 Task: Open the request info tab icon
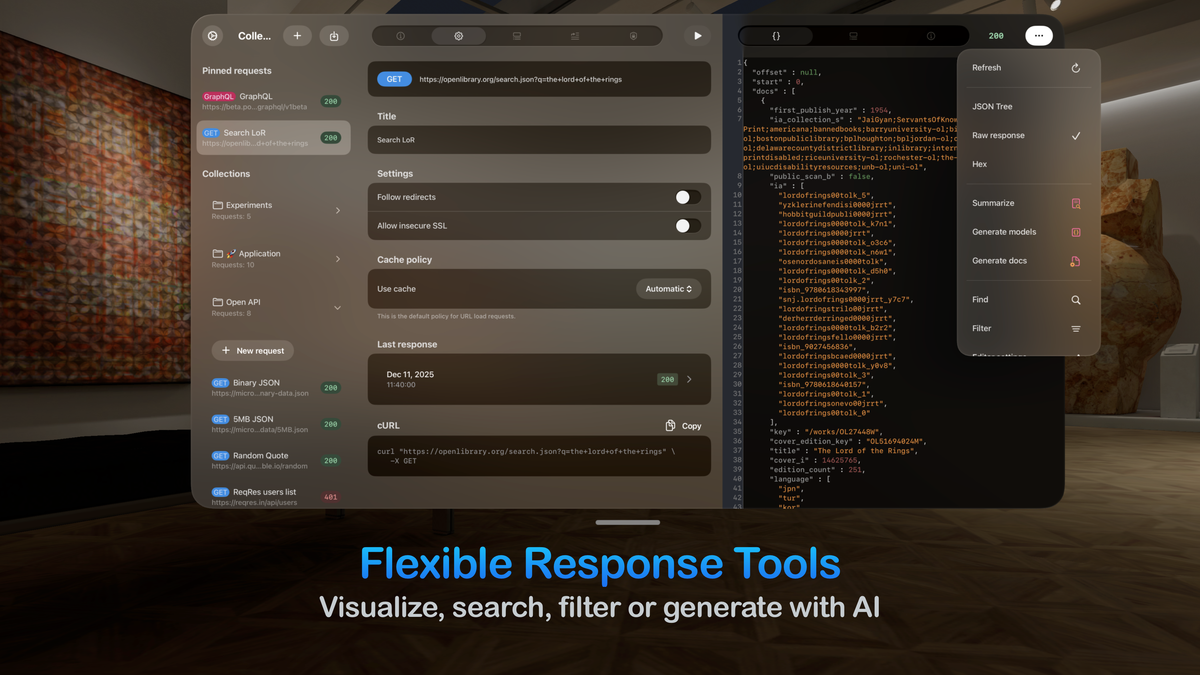pyautogui.click(x=400, y=35)
